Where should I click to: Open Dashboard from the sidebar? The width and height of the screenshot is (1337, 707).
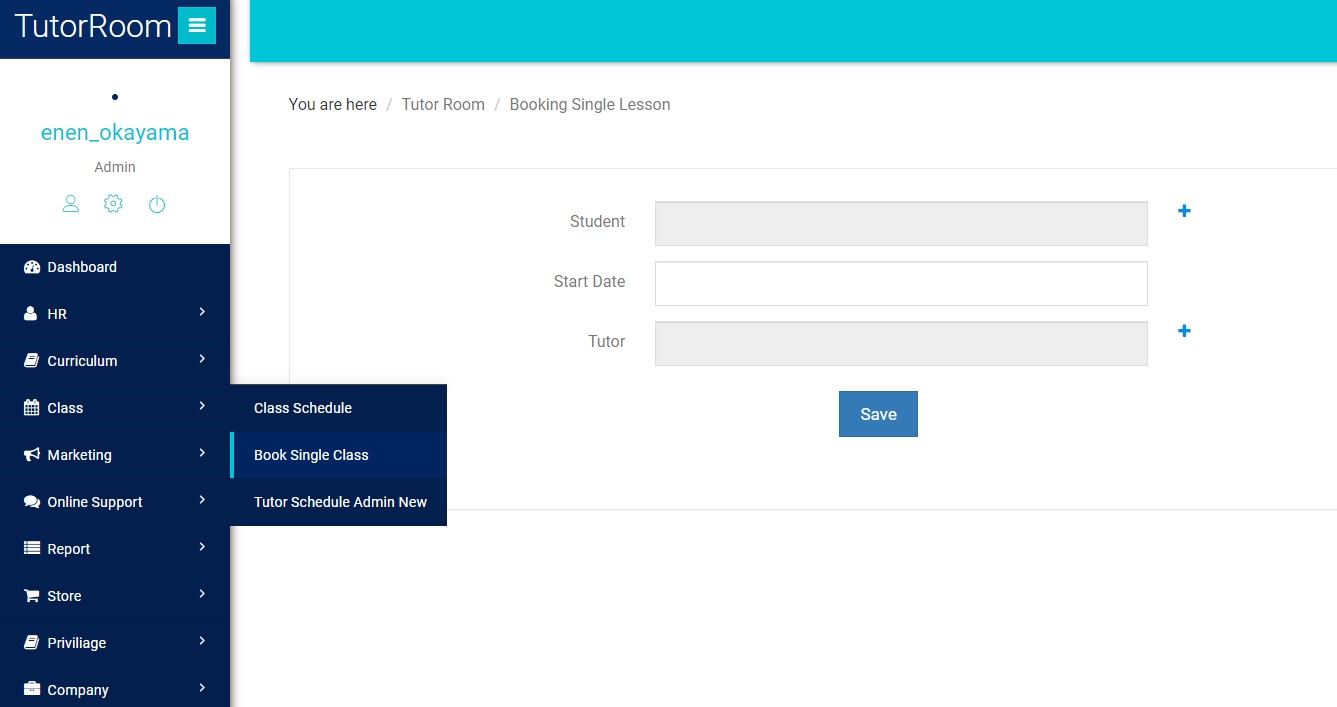tap(82, 267)
